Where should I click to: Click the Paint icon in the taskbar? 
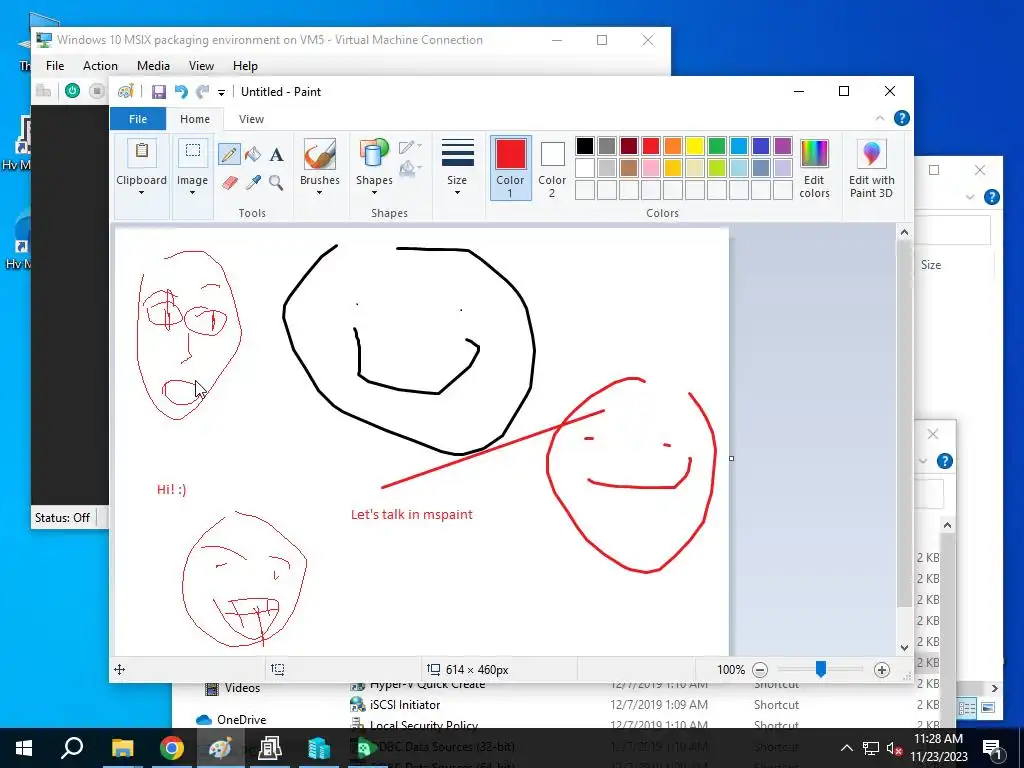(x=220, y=748)
